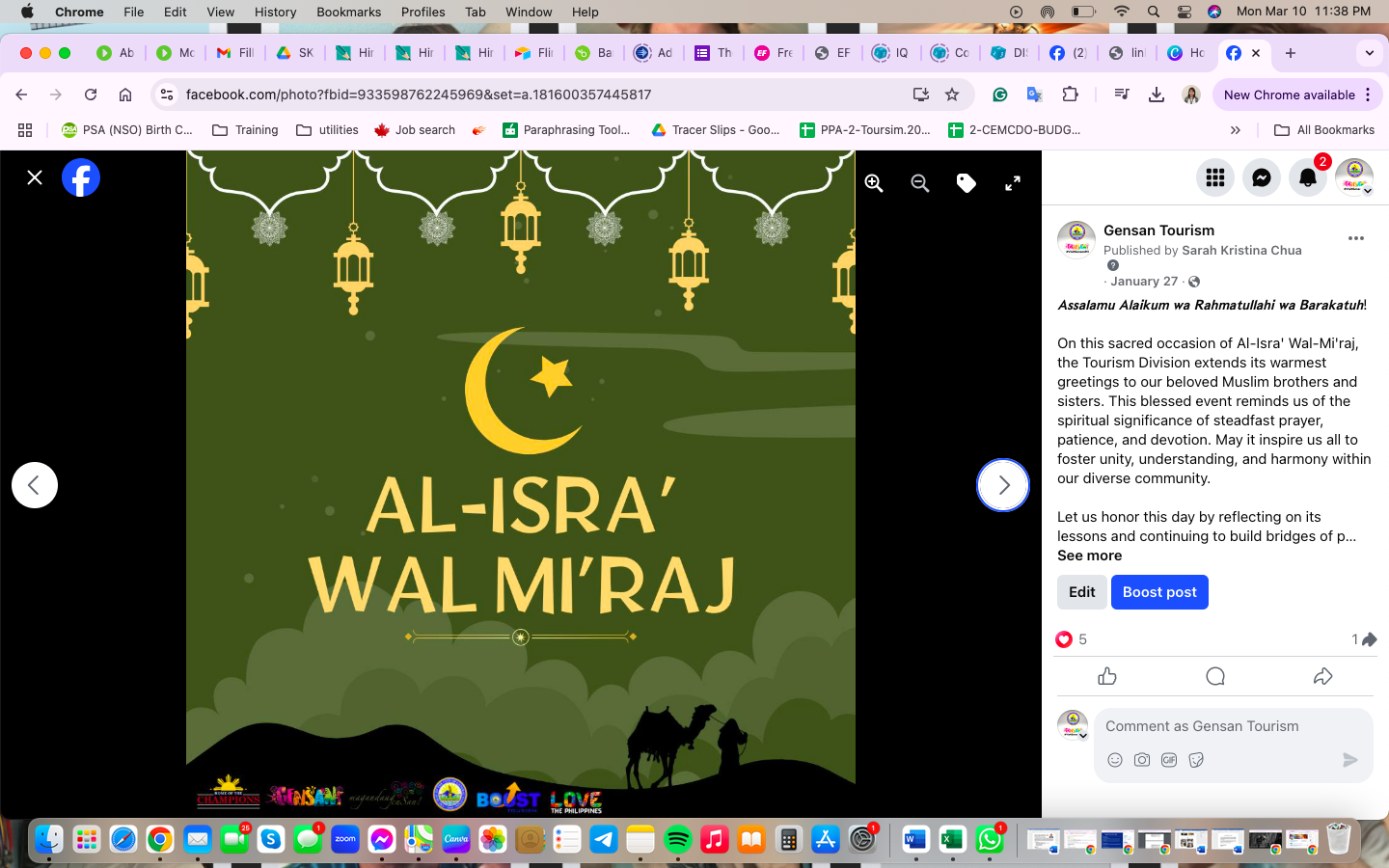The height and width of the screenshot is (868, 1389).
Task: Reload the current page
Action: click(x=91, y=95)
